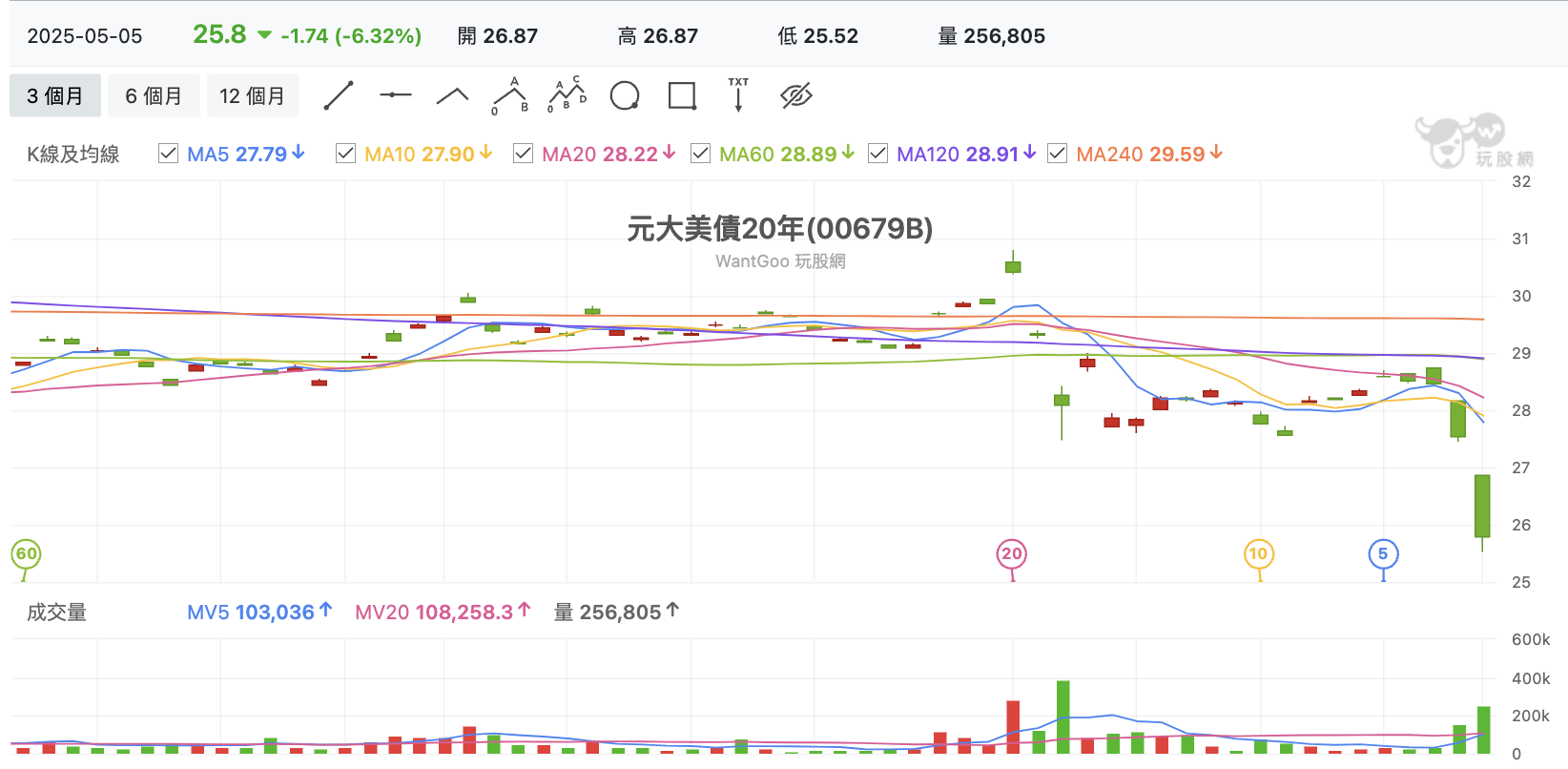Toggle the MA60 line checkbox
This screenshot has height=769, width=1568.
(701, 154)
